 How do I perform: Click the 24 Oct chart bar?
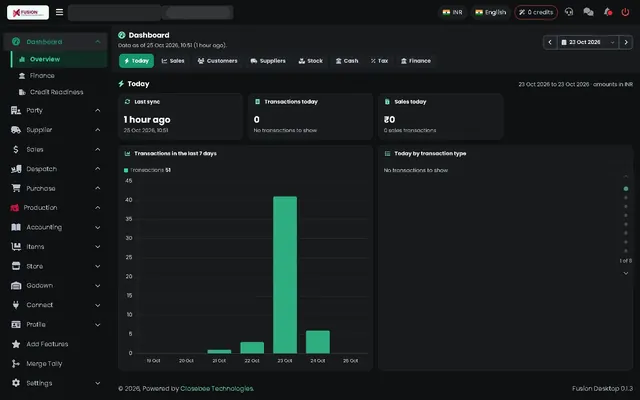point(318,342)
